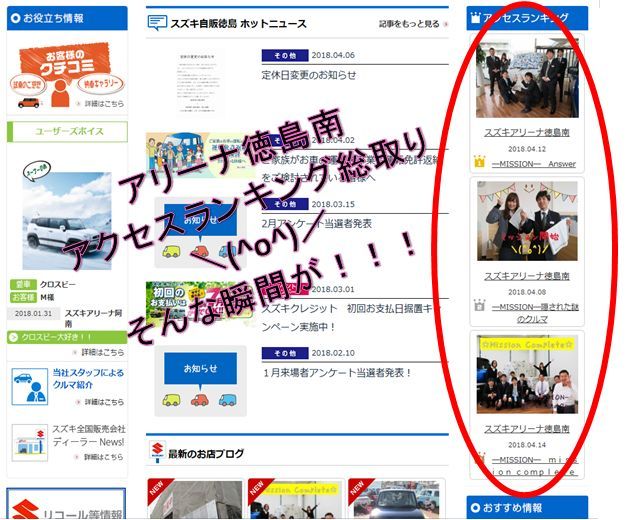Image resolution: width=626 pixels, height=520 pixels.
Task: Click the rank 2 silver crown icon
Action: point(479,305)
